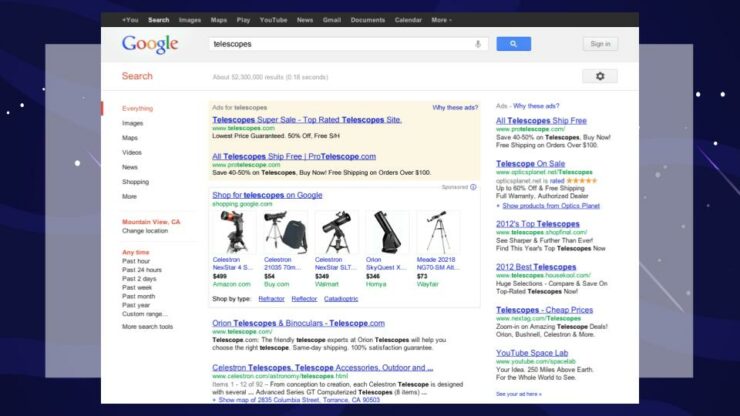Go to Images in the top bar
Screen dimensions: 740x416
point(190,20)
